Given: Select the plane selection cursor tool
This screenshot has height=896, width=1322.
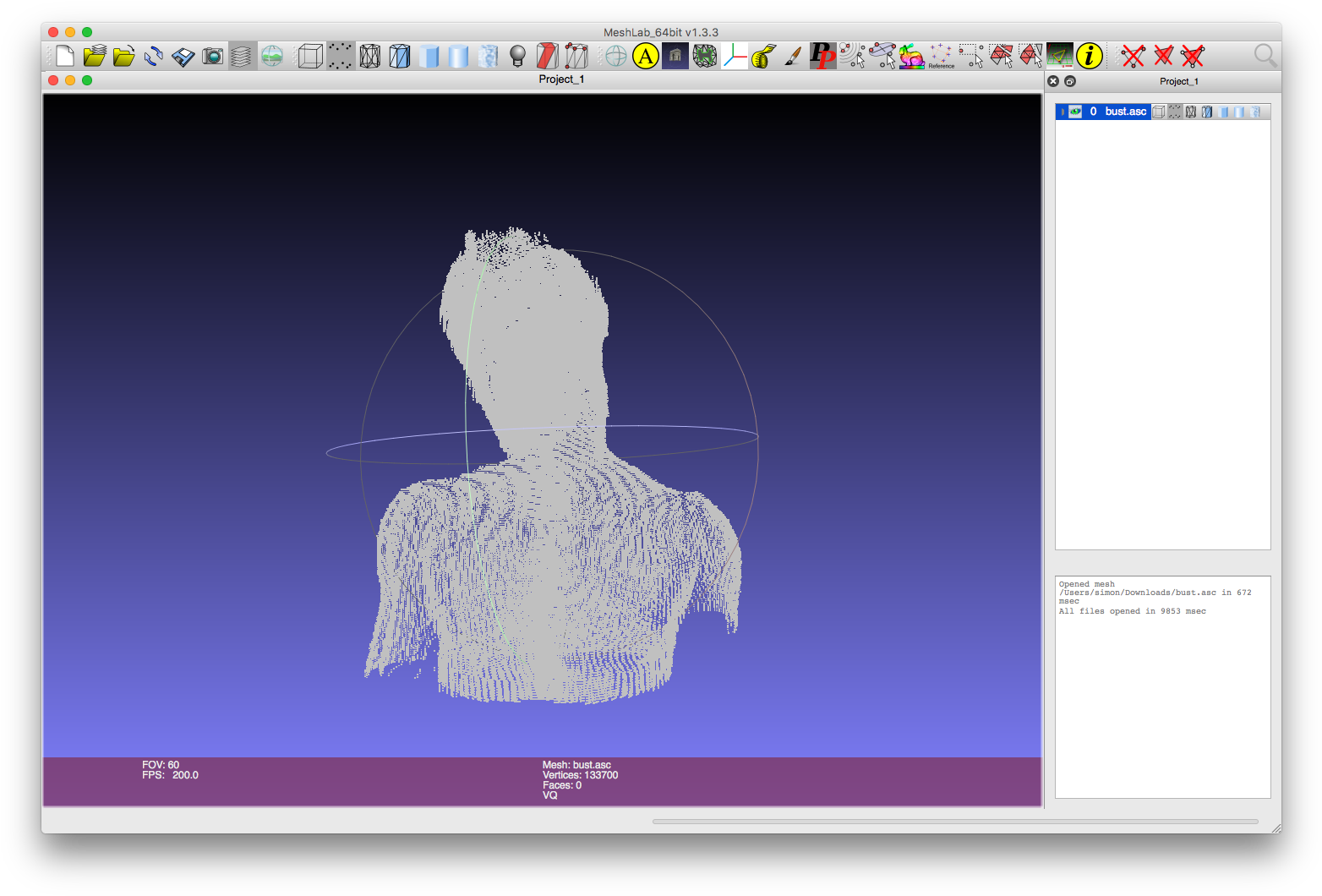Looking at the screenshot, I should point(882,57).
